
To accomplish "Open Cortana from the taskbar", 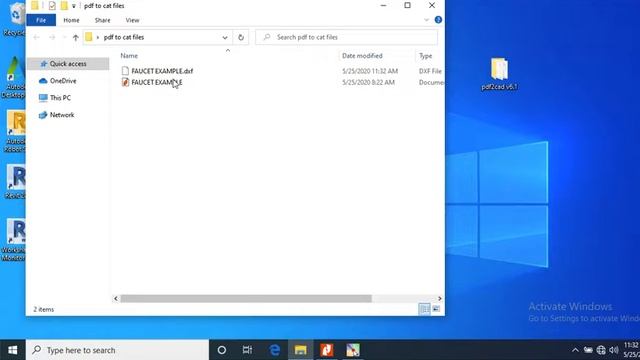I will (x=222, y=350).
